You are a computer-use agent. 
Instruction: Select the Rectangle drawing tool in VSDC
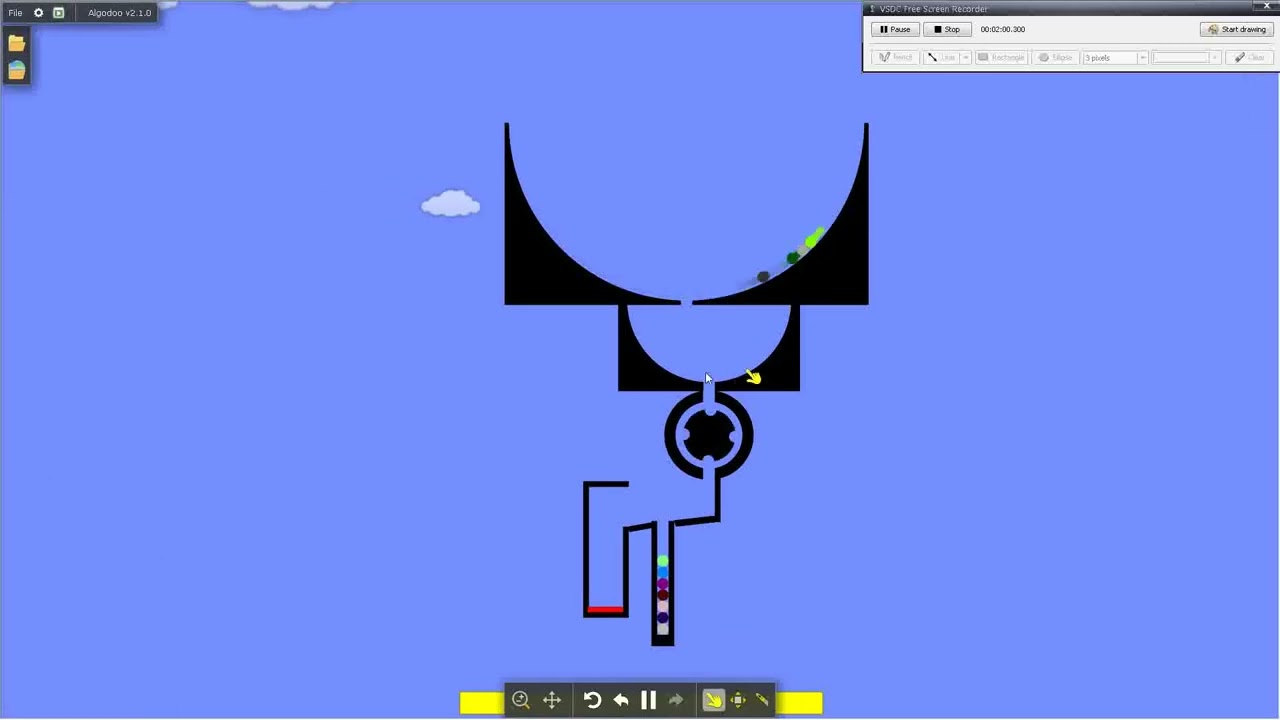pyautogui.click(x=1002, y=57)
